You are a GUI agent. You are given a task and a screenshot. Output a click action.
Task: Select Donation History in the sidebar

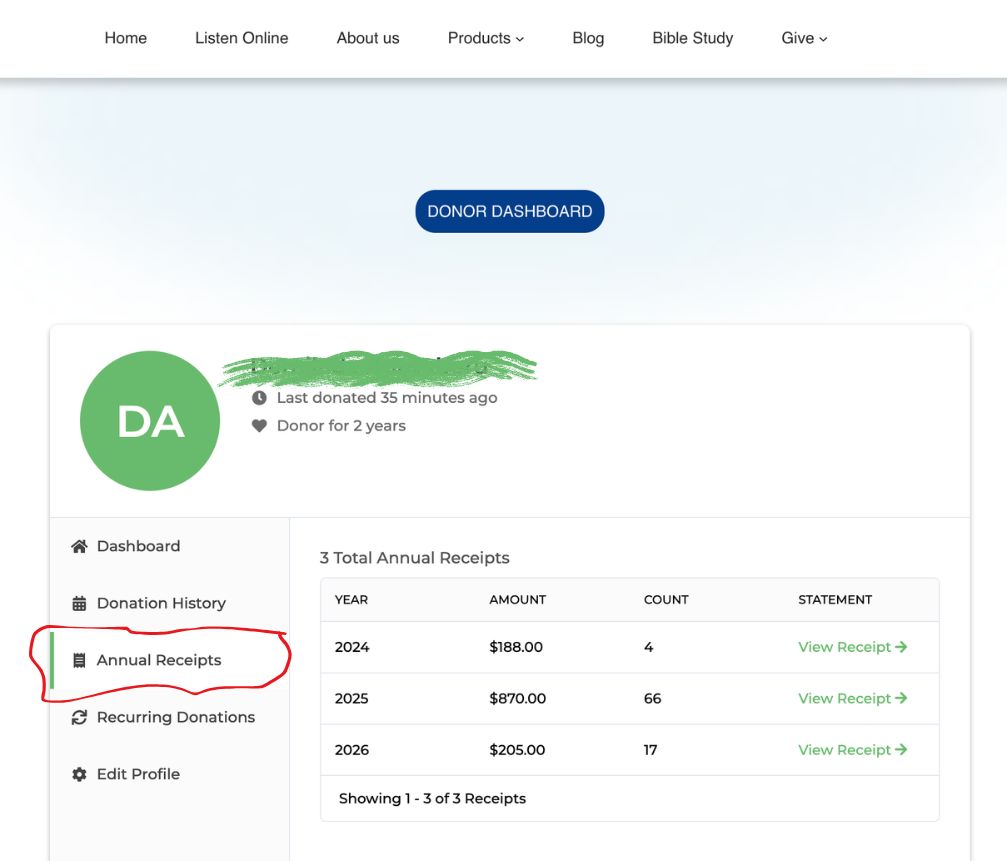(161, 603)
